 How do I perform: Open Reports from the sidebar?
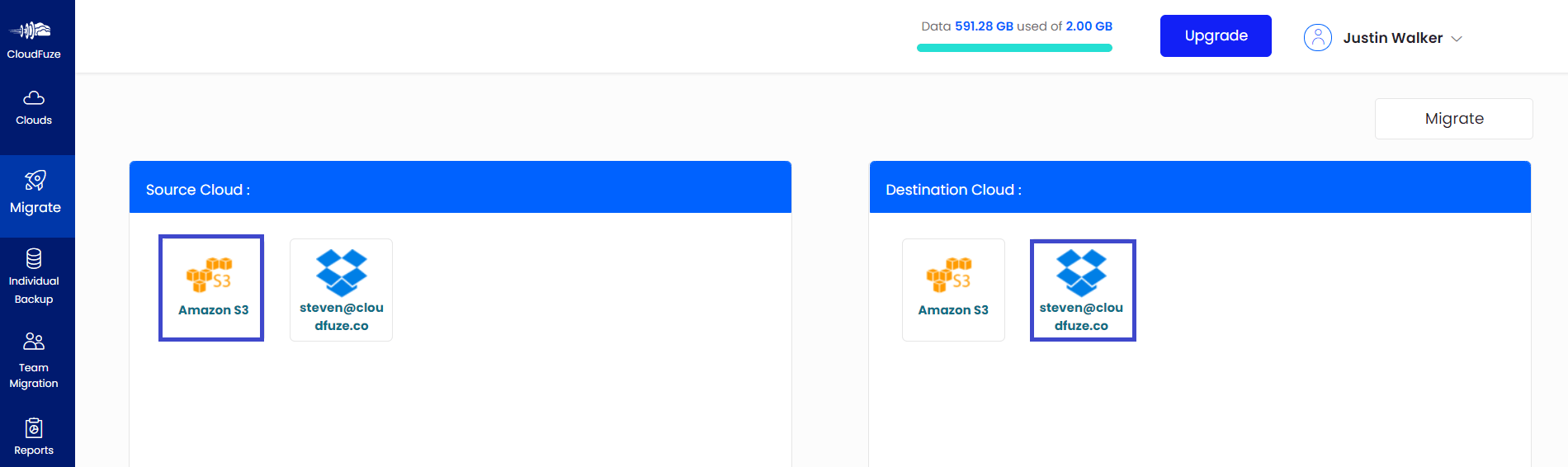point(34,437)
